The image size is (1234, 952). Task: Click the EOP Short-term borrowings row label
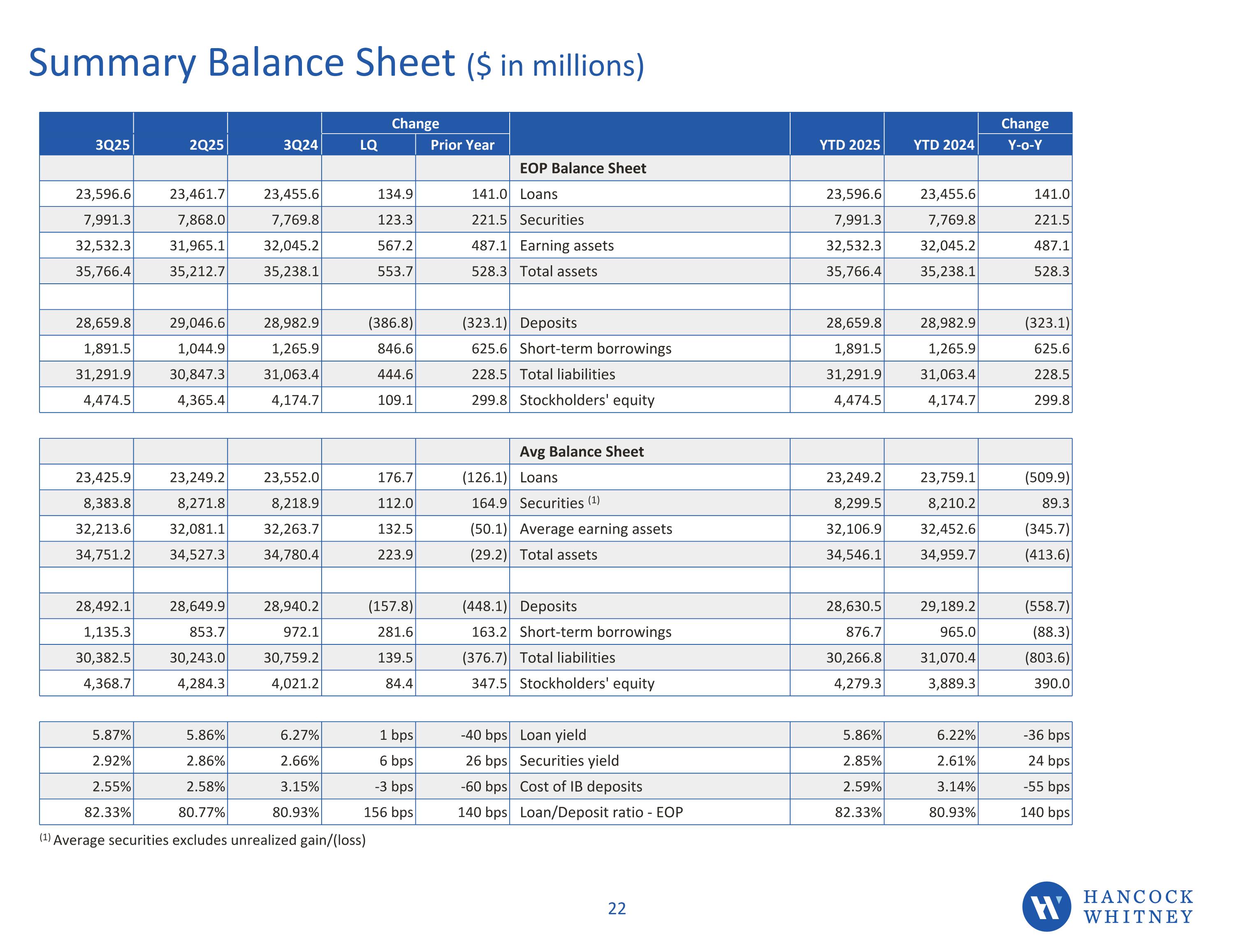(x=595, y=349)
